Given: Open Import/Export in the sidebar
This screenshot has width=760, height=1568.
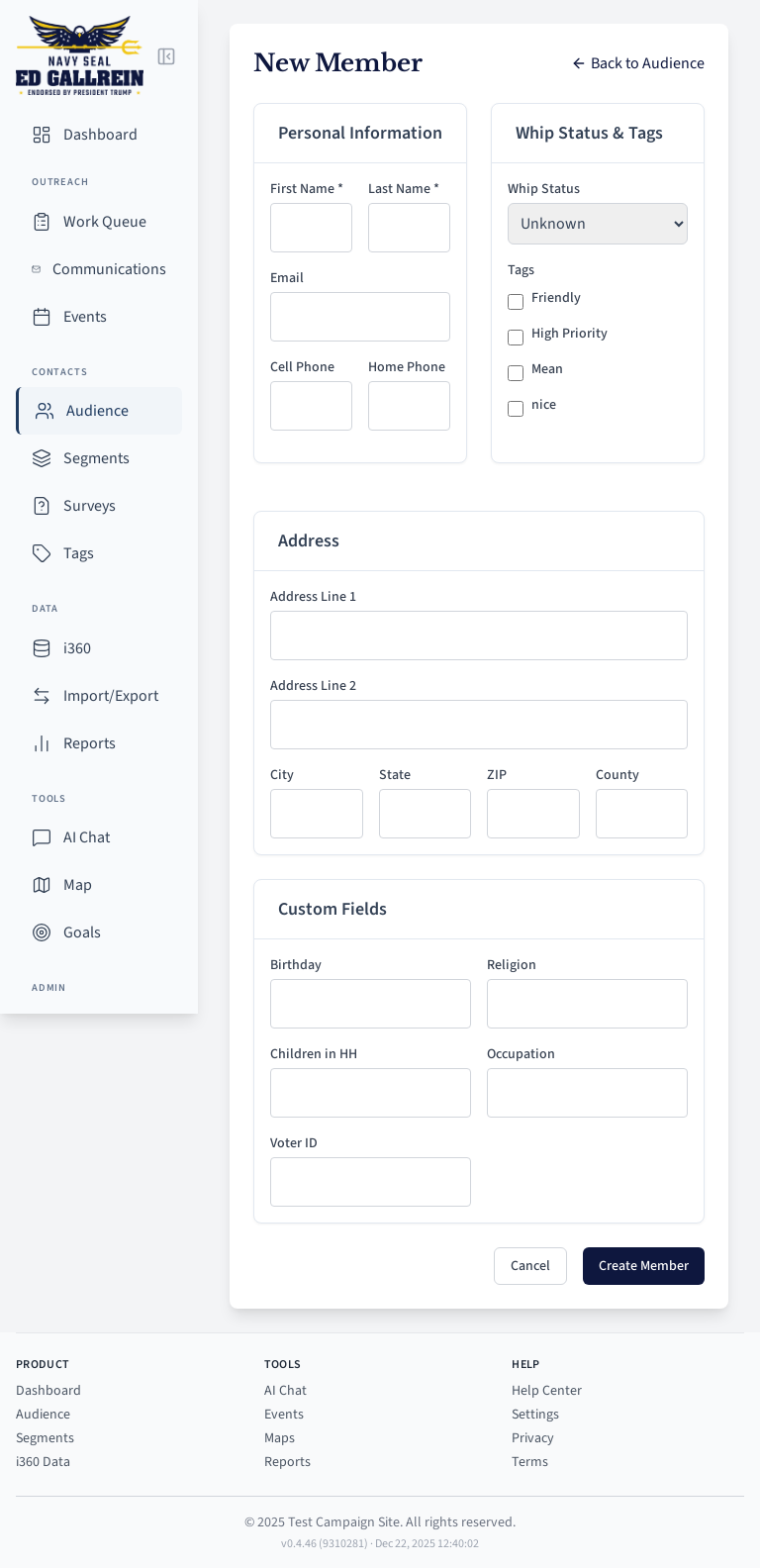Looking at the screenshot, I should click(x=110, y=696).
